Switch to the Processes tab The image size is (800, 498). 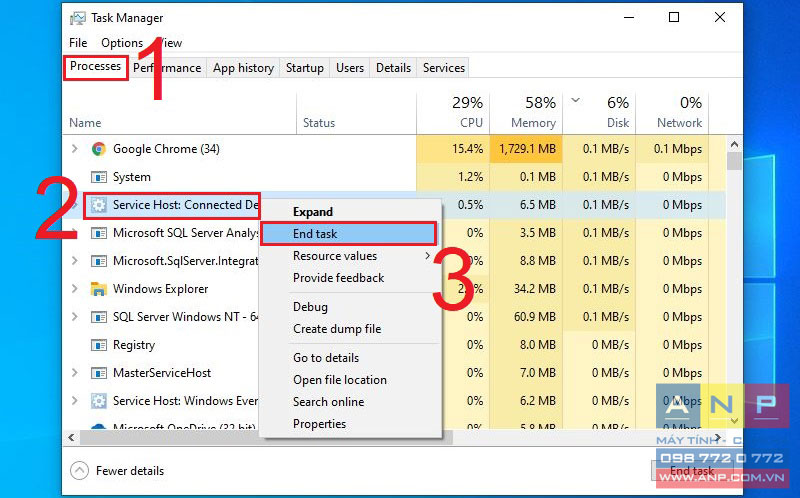(95, 66)
